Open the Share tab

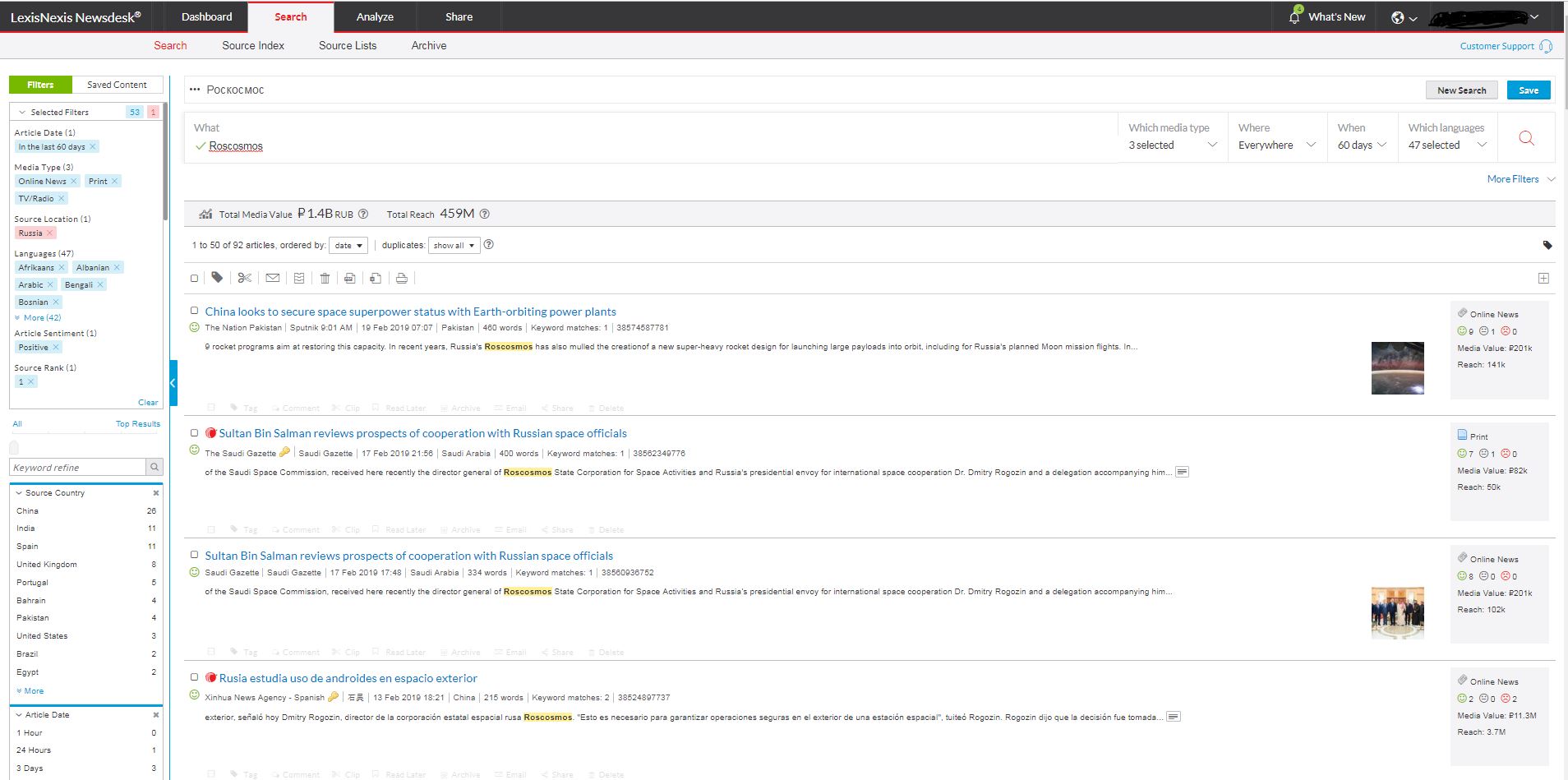[x=459, y=16]
